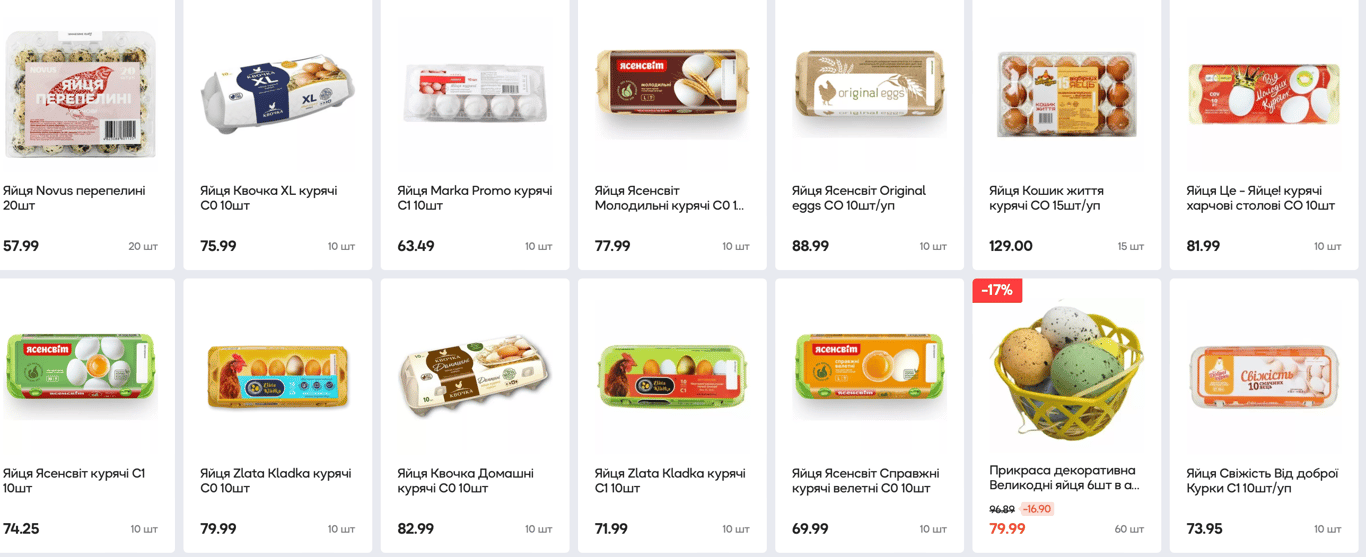Click the 129.00 price of Кошик життя
Screen dimensions: 1366x557
pyautogui.click(x=1011, y=246)
